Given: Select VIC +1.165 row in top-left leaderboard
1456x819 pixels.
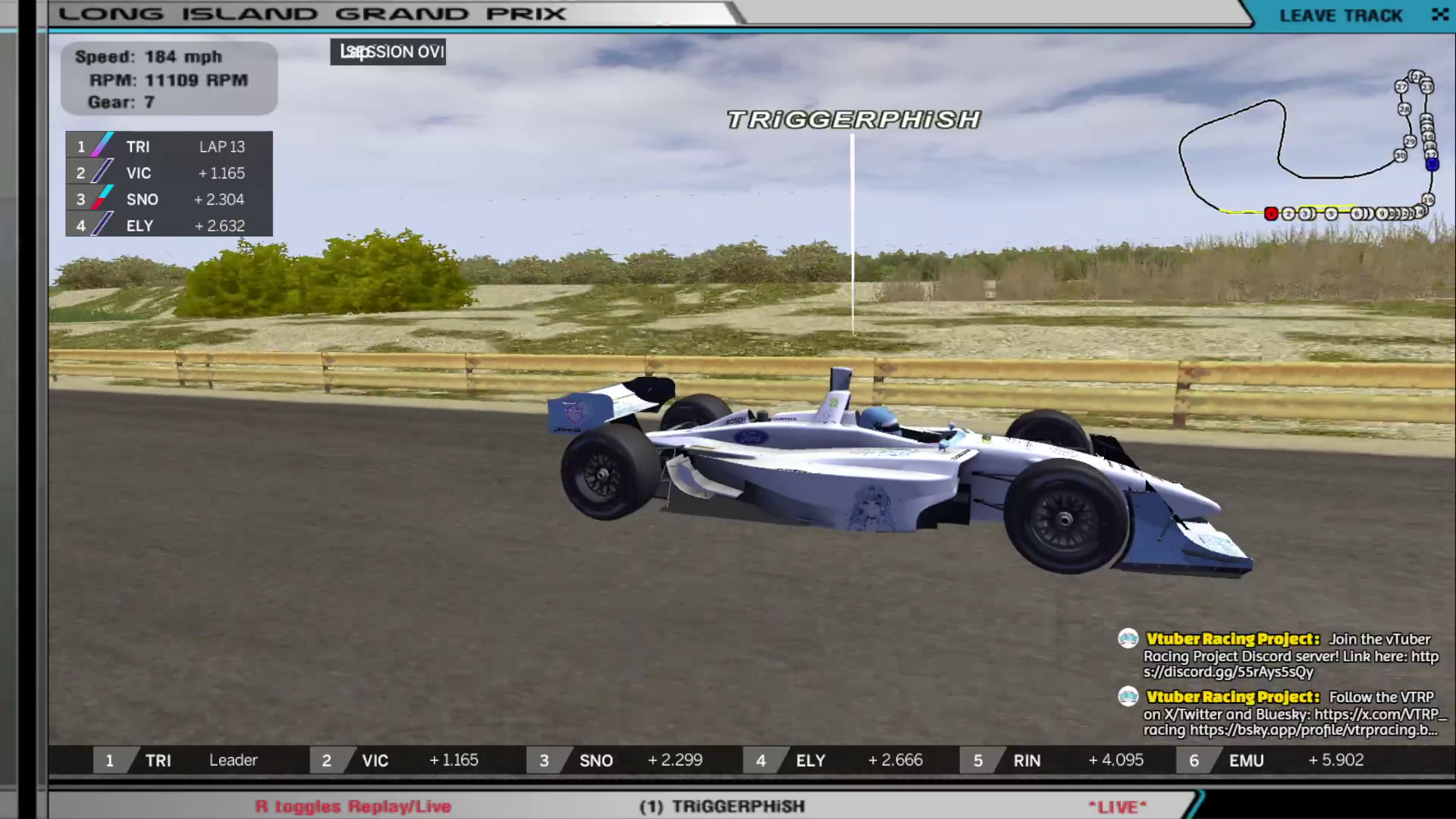Looking at the screenshot, I should tap(168, 173).
